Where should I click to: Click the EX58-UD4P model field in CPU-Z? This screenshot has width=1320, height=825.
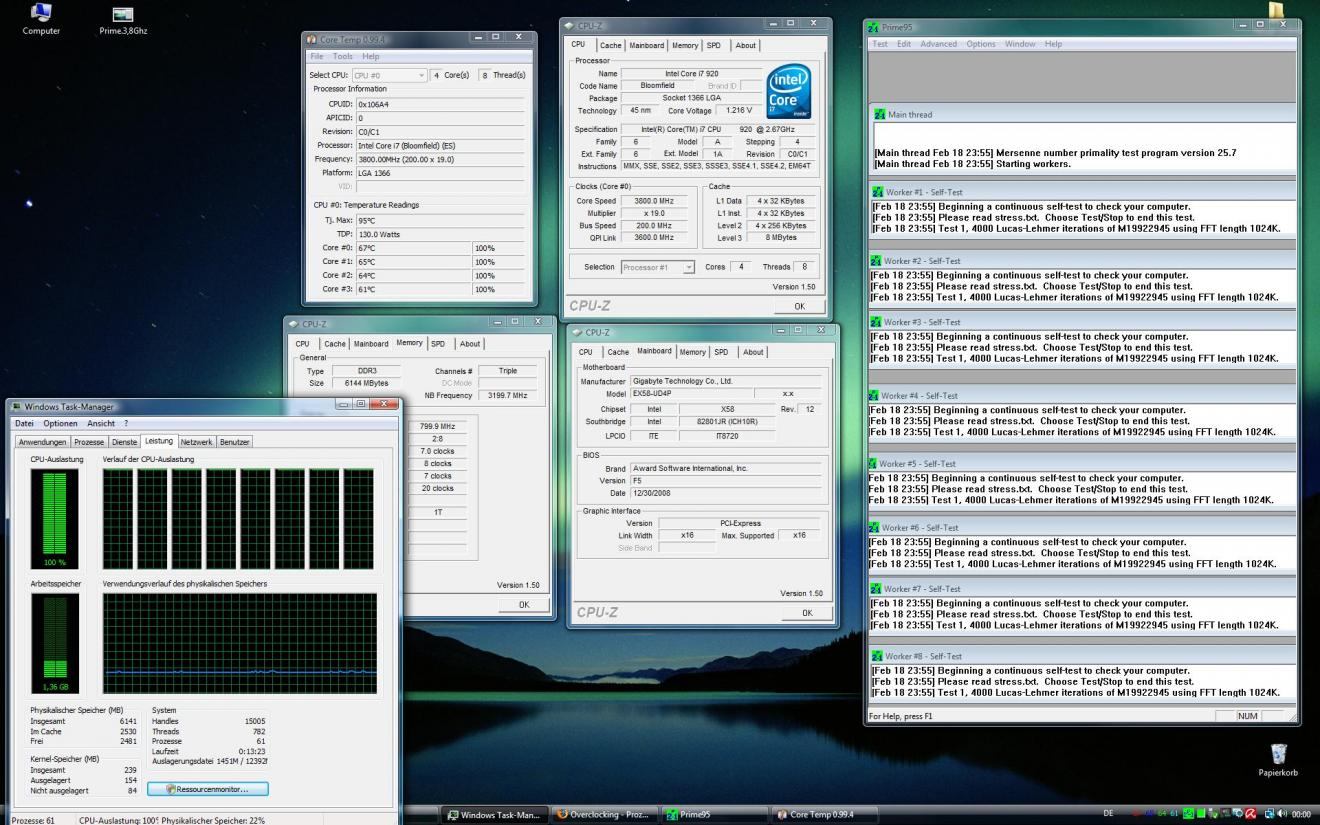(691, 394)
